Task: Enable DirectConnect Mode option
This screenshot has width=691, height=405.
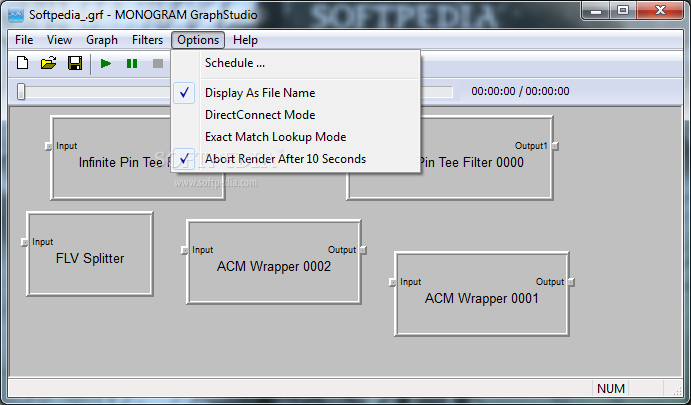Action: (296, 115)
